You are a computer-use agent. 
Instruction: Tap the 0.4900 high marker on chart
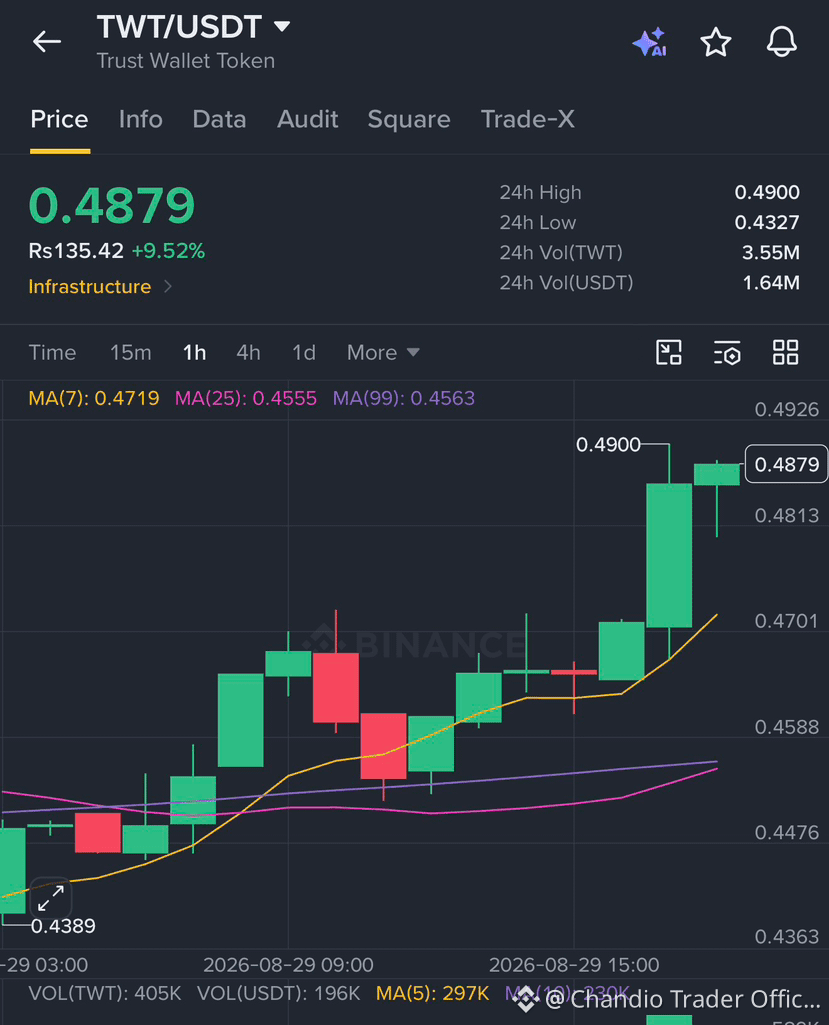pyautogui.click(x=608, y=445)
